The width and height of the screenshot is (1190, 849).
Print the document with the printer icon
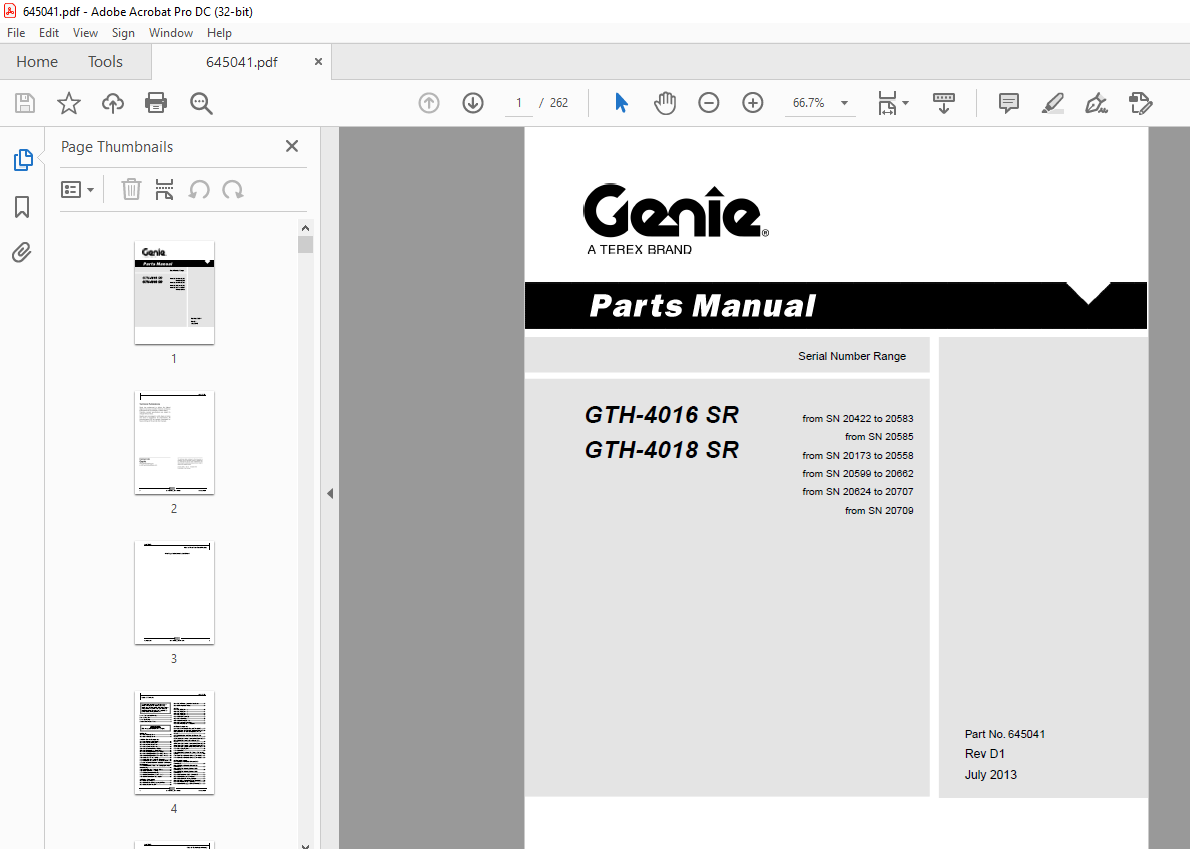click(x=156, y=103)
